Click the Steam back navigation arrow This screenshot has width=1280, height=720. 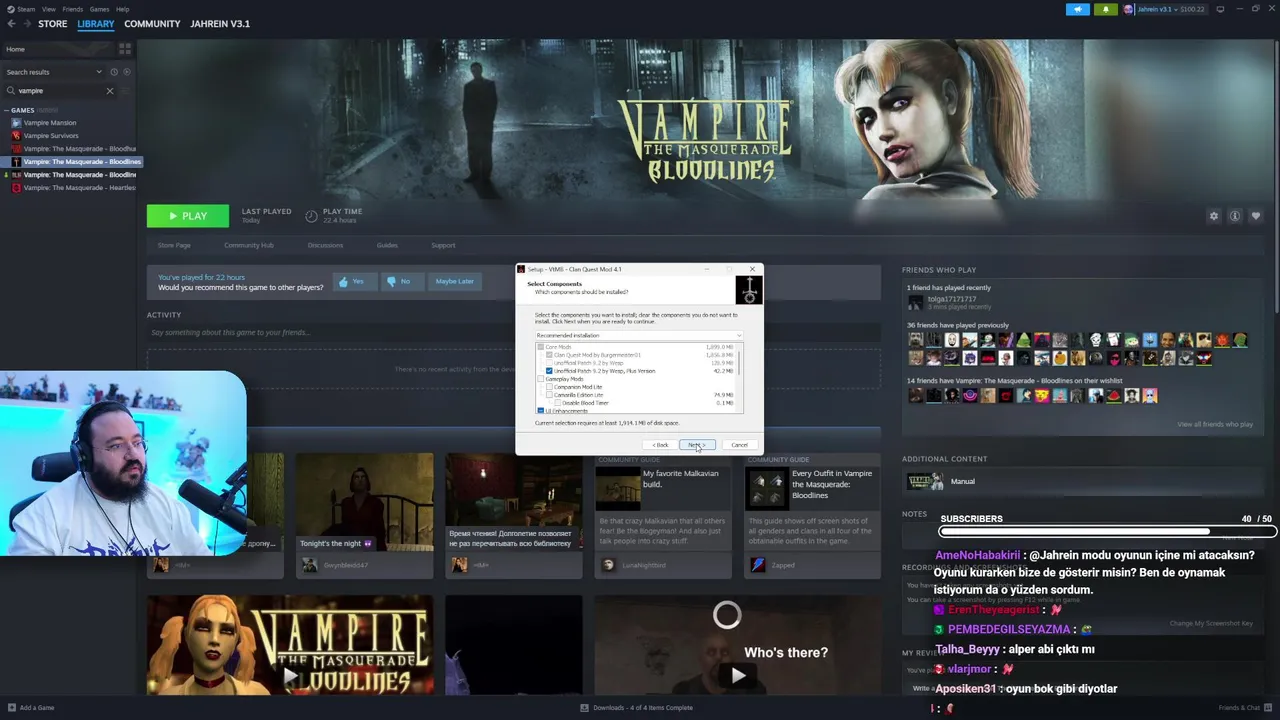(x=12, y=24)
